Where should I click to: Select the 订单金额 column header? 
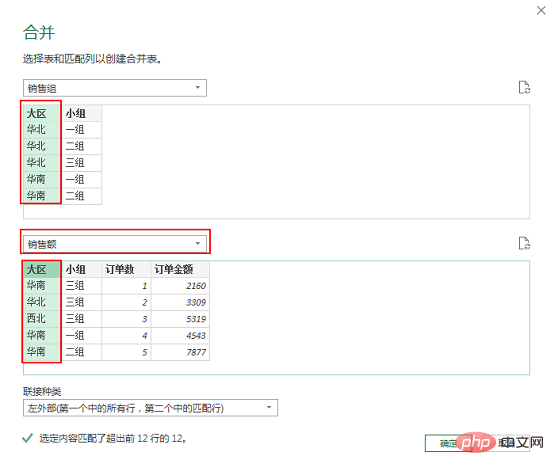(x=180, y=269)
